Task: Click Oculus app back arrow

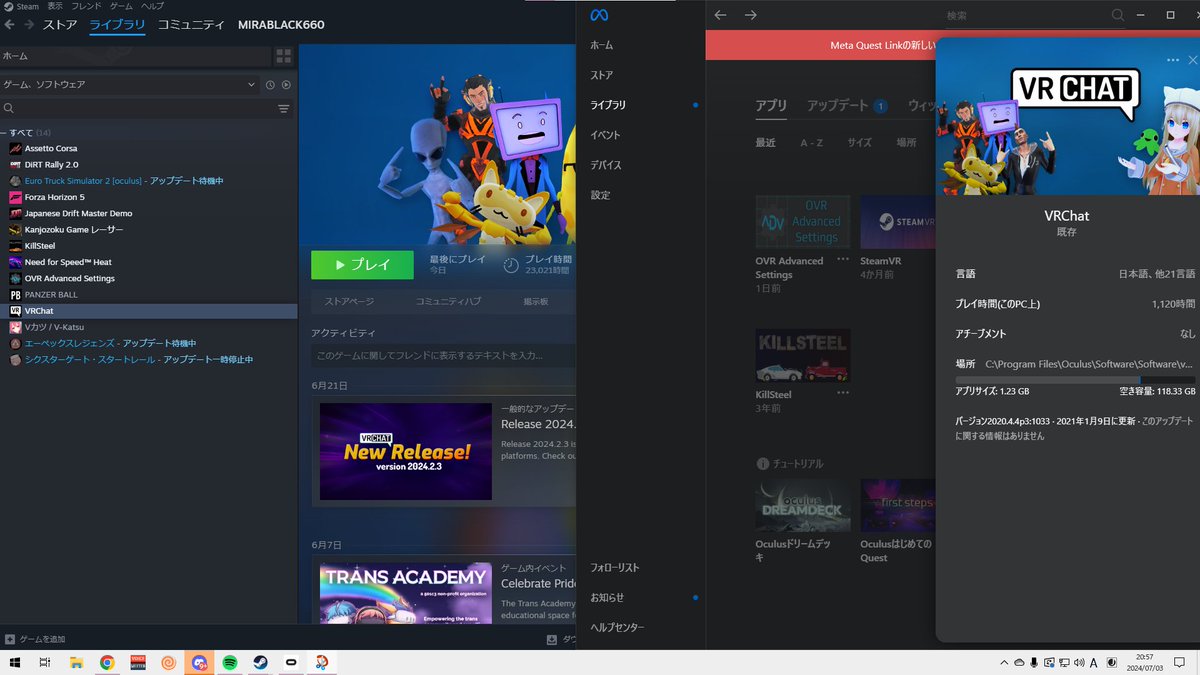Action: [720, 15]
